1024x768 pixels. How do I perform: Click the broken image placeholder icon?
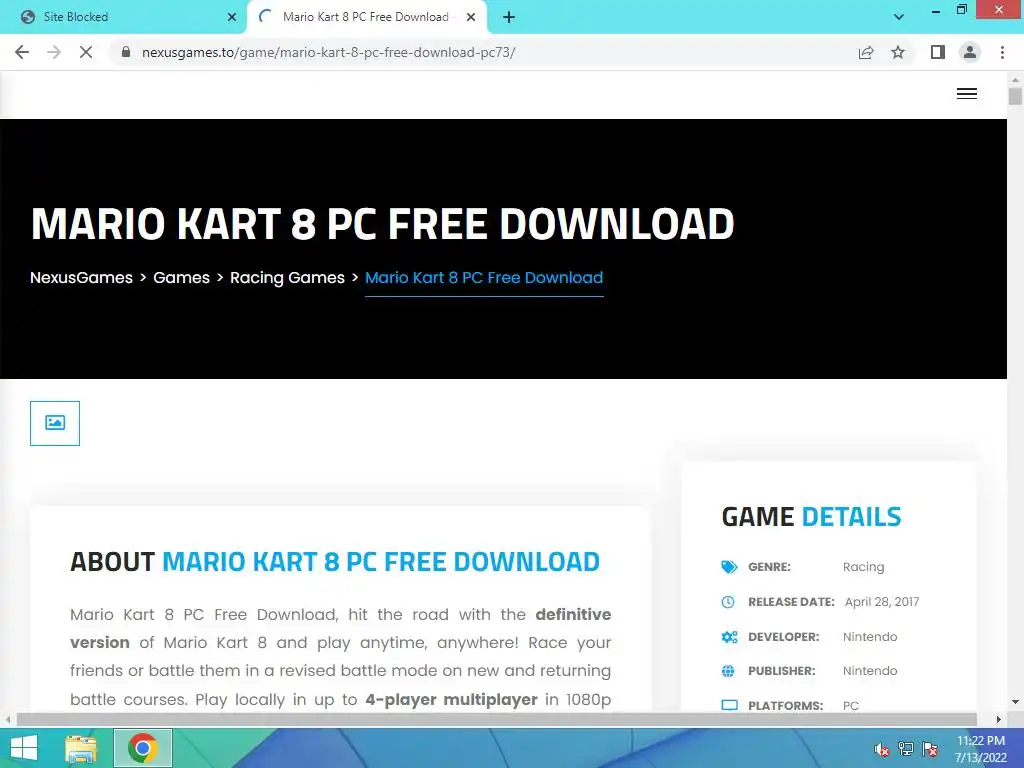55,423
